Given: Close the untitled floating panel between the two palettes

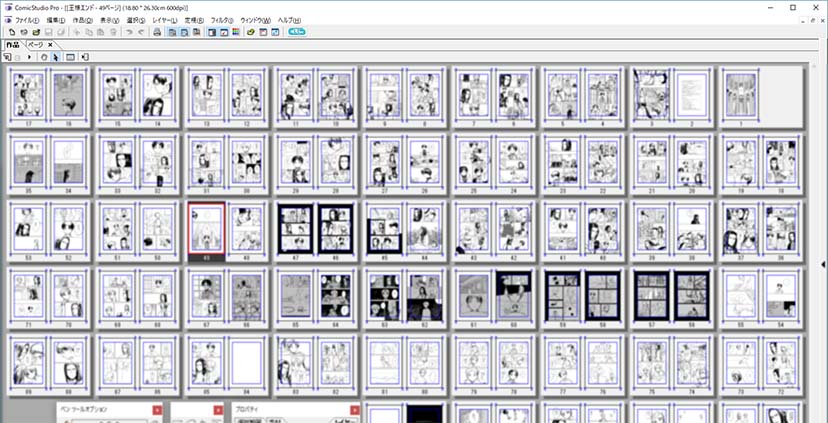Looking at the screenshot, I should click(x=219, y=410).
